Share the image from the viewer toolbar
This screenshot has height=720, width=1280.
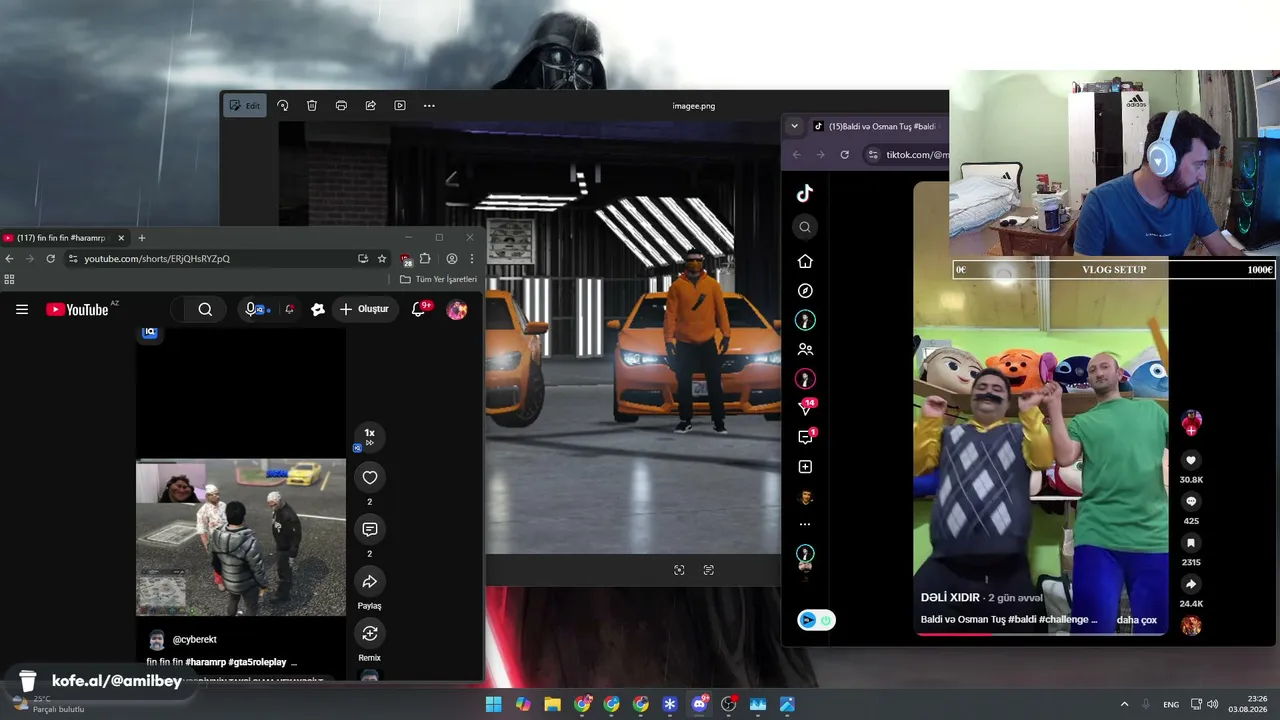point(371,106)
